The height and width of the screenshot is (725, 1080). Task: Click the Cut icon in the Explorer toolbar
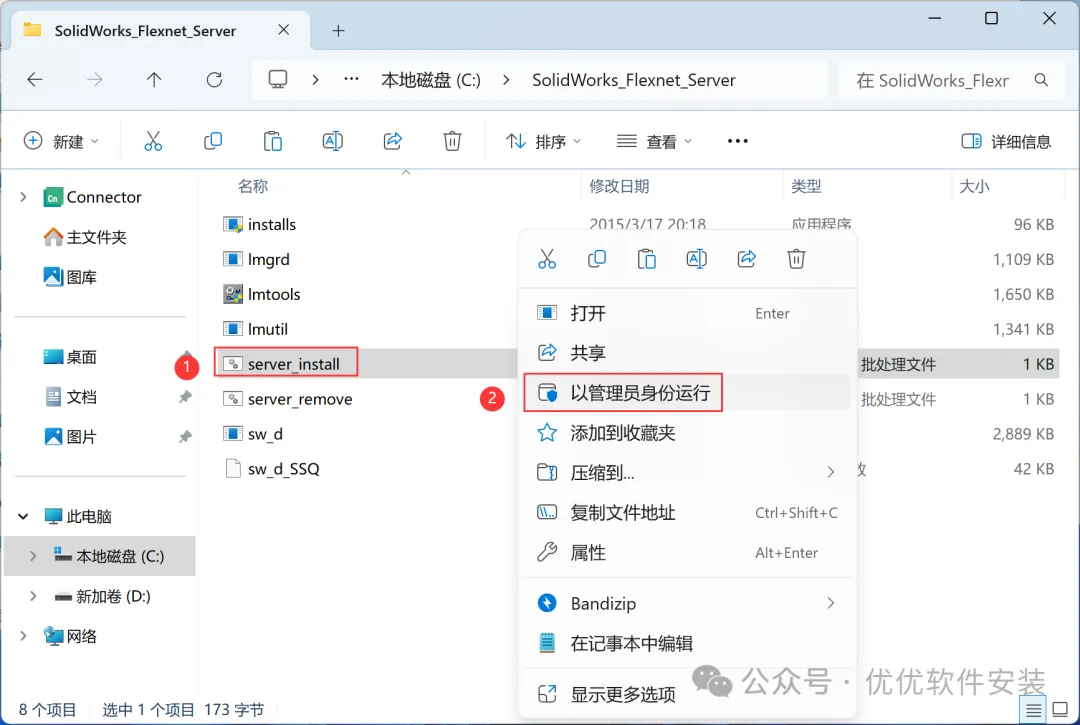click(x=153, y=141)
